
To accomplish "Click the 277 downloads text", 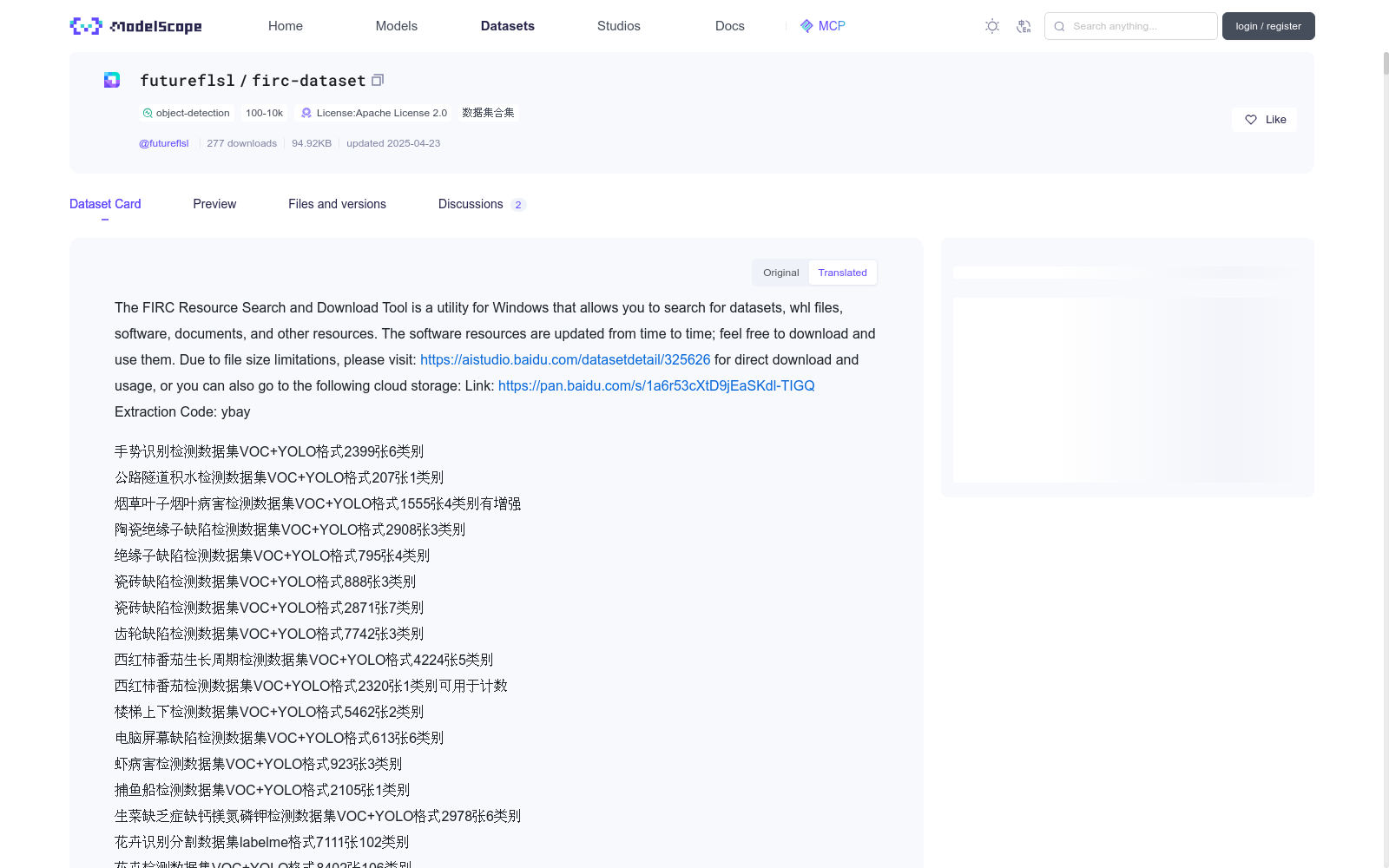I will [x=241, y=143].
